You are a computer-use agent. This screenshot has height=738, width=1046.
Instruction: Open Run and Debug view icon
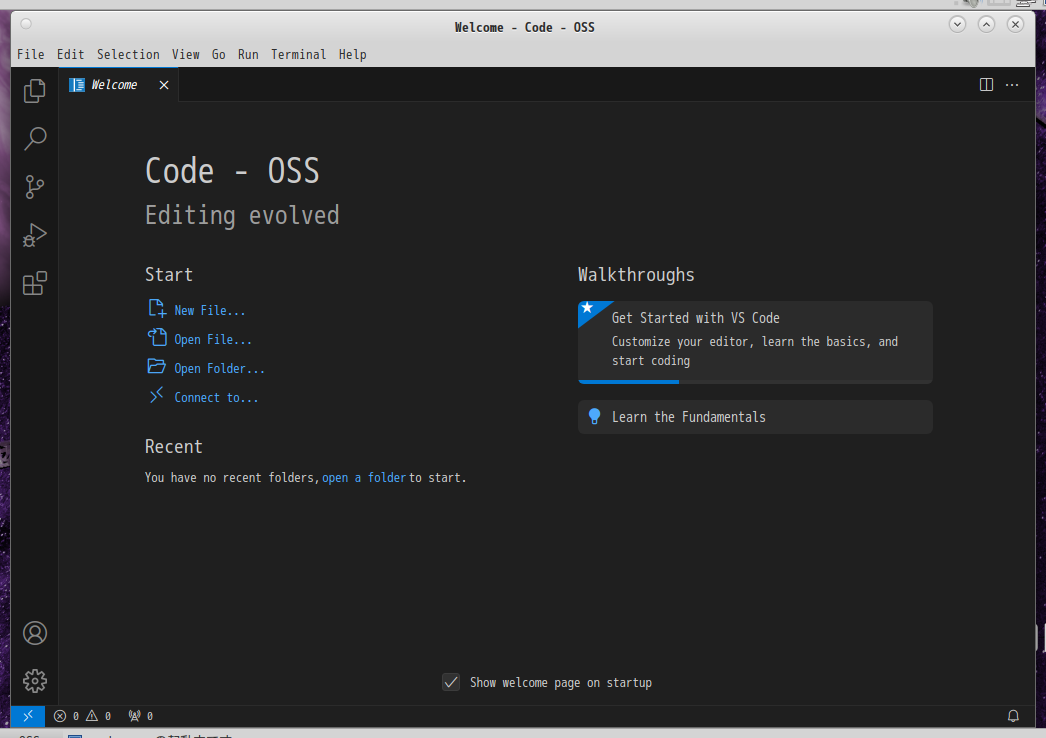pos(35,235)
